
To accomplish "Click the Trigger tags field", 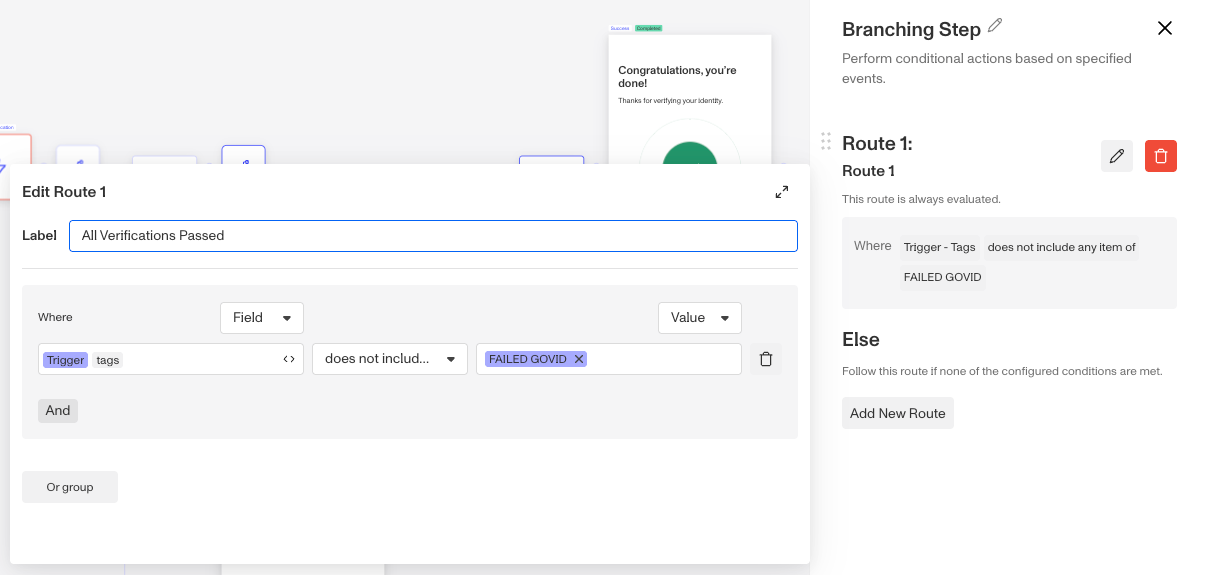I will (x=171, y=359).
